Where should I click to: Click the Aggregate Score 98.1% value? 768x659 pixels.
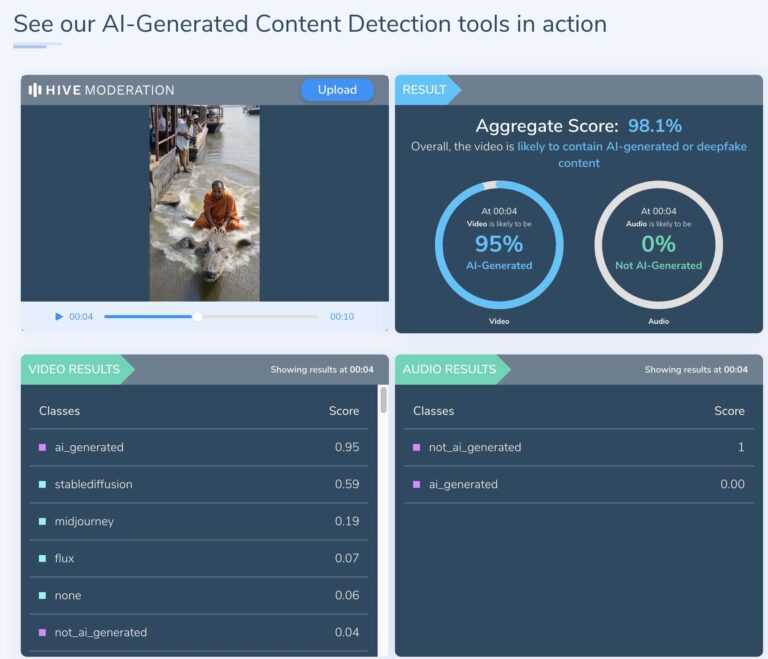tap(655, 126)
